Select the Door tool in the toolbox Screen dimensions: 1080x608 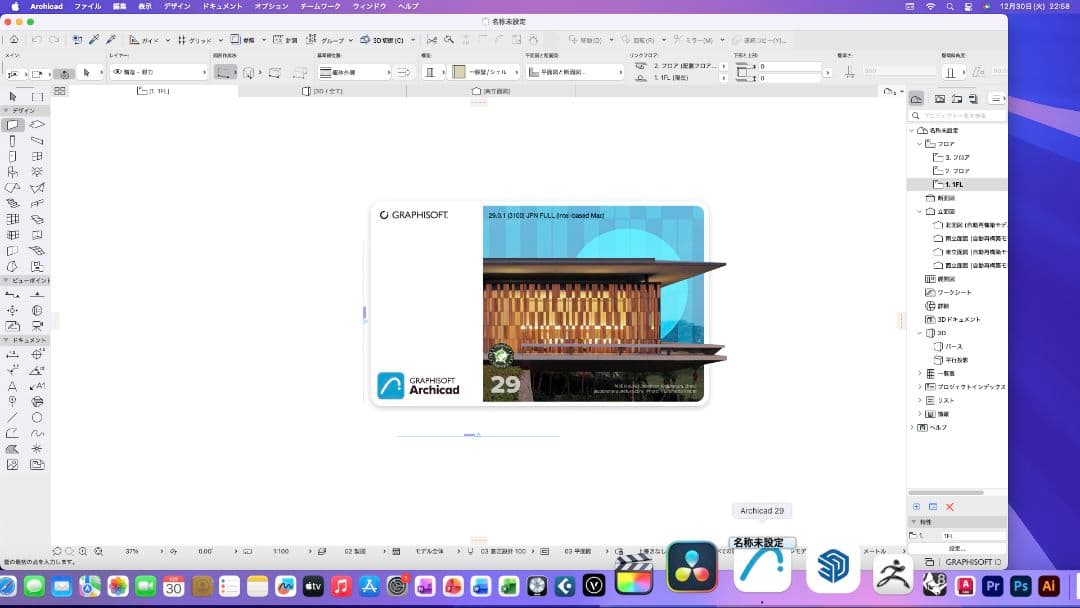click(x=11, y=156)
